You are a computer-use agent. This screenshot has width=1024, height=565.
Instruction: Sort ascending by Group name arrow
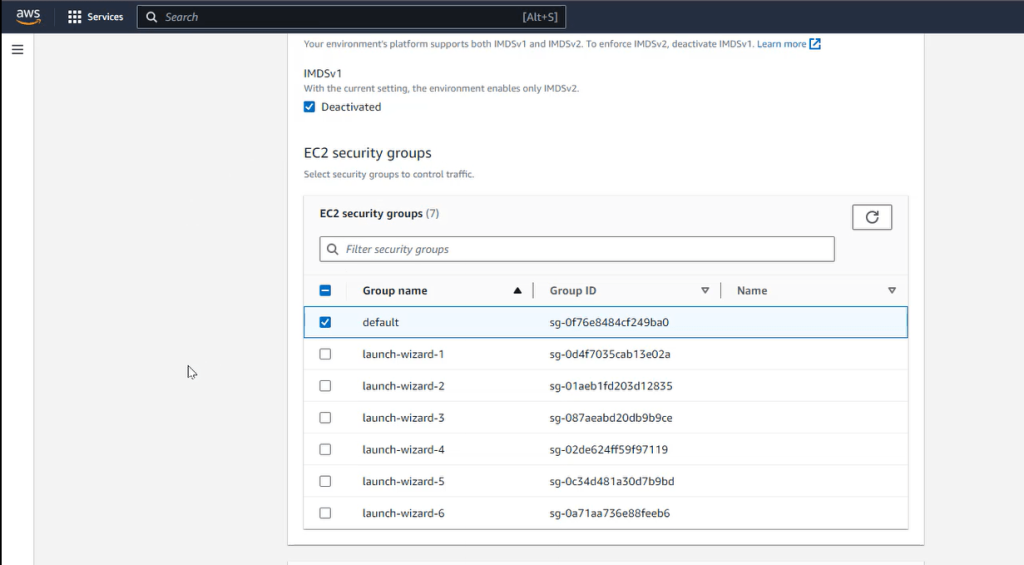517,291
